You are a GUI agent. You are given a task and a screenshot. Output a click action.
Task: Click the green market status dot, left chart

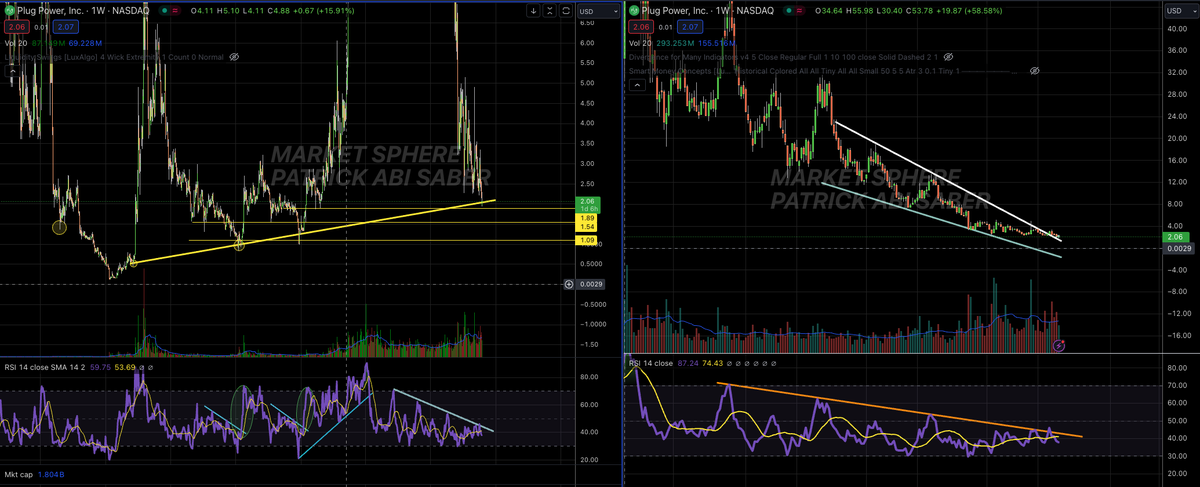point(164,10)
